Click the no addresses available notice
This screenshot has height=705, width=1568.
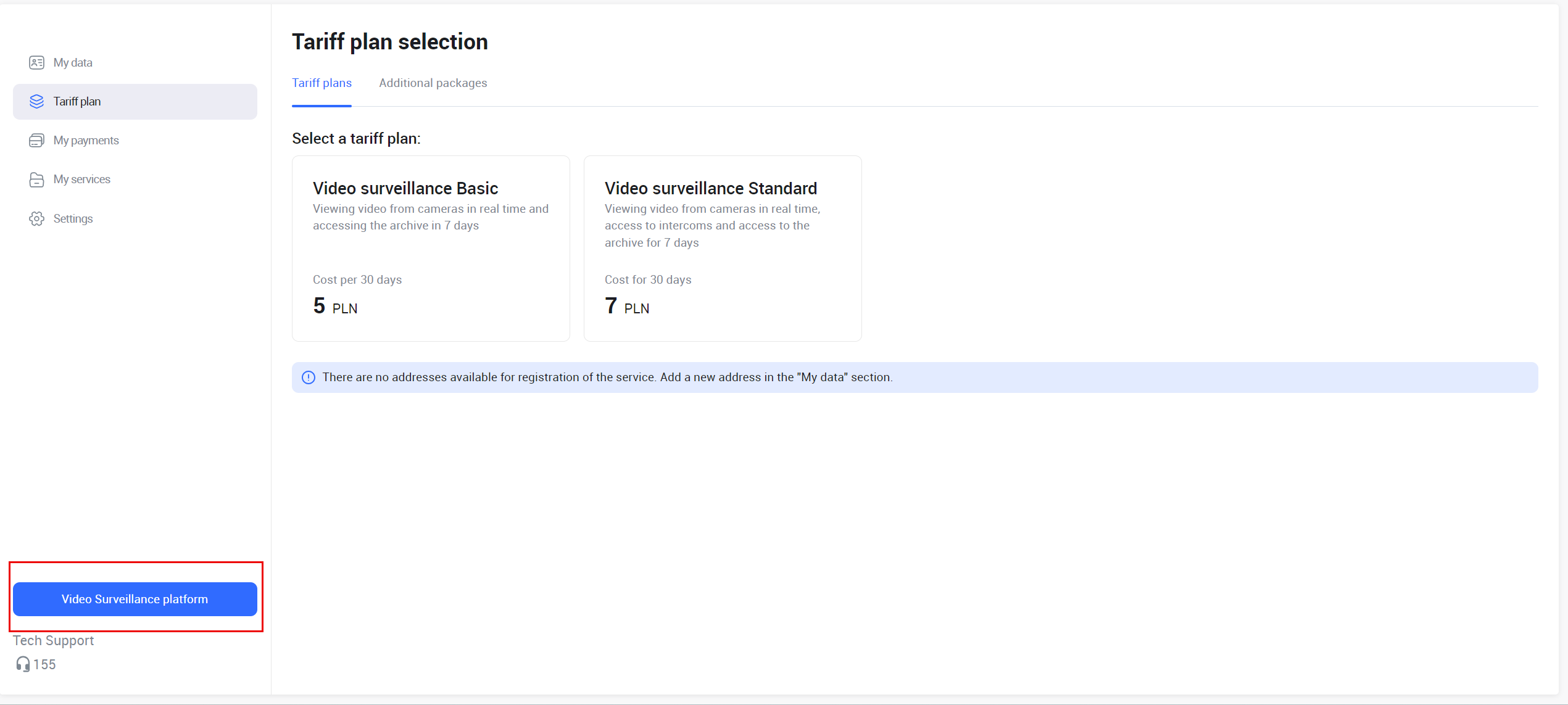(607, 377)
